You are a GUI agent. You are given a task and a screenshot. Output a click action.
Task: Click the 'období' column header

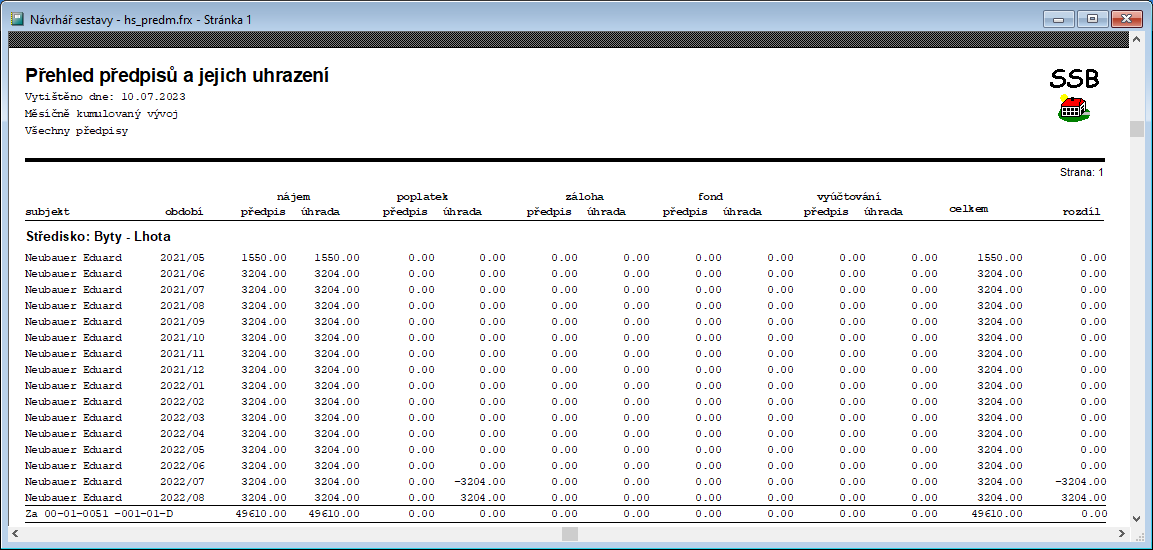click(184, 212)
